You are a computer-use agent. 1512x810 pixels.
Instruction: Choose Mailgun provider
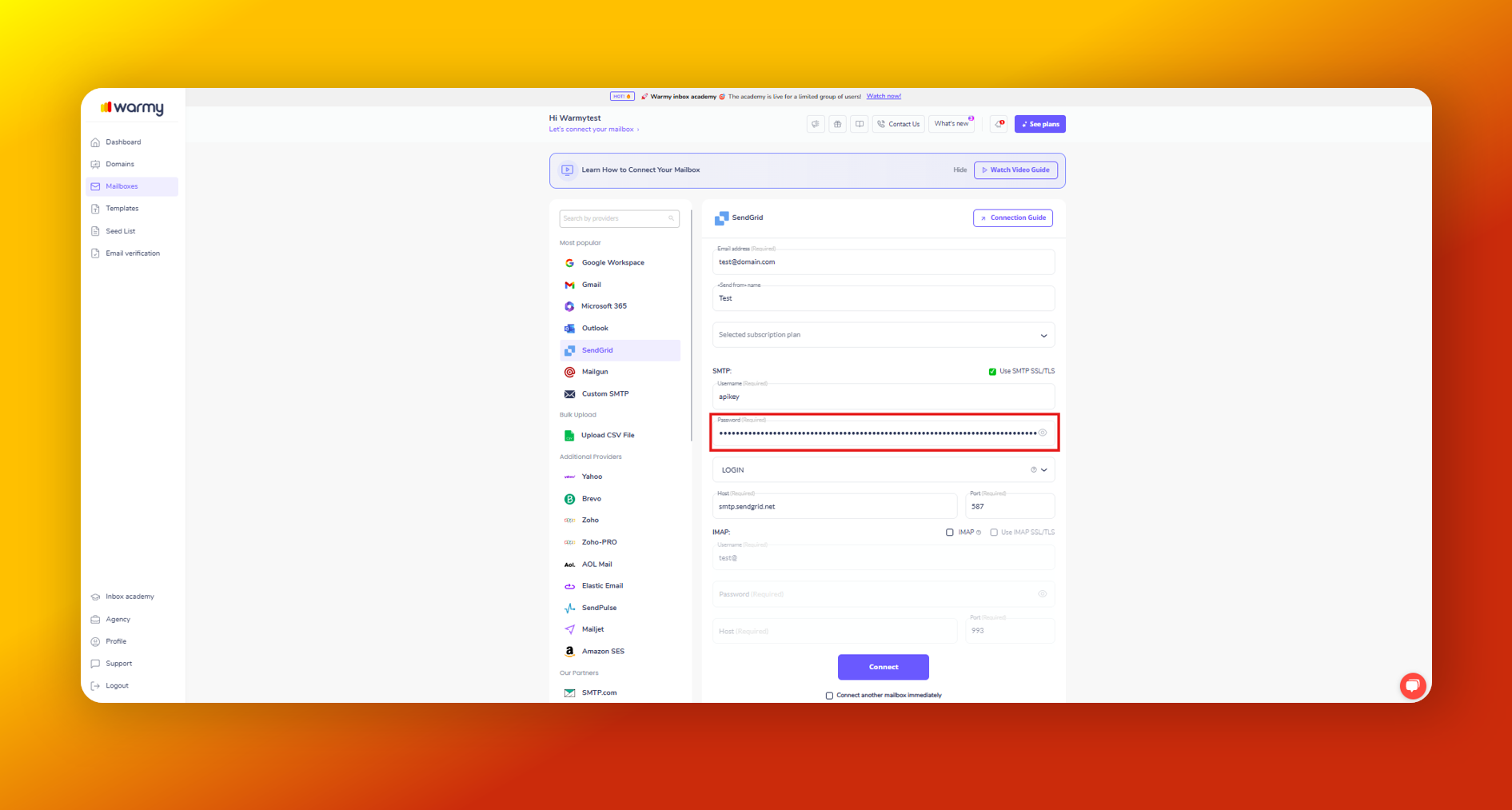click(x=620, y=372)
